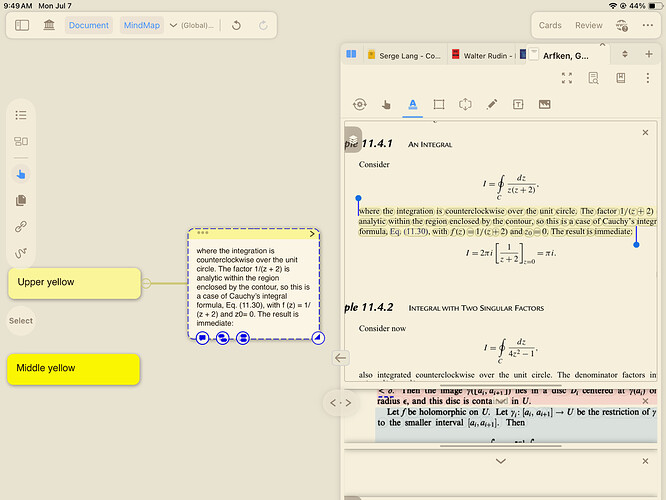Open the document bookmarks

click(x=621, y=78)
